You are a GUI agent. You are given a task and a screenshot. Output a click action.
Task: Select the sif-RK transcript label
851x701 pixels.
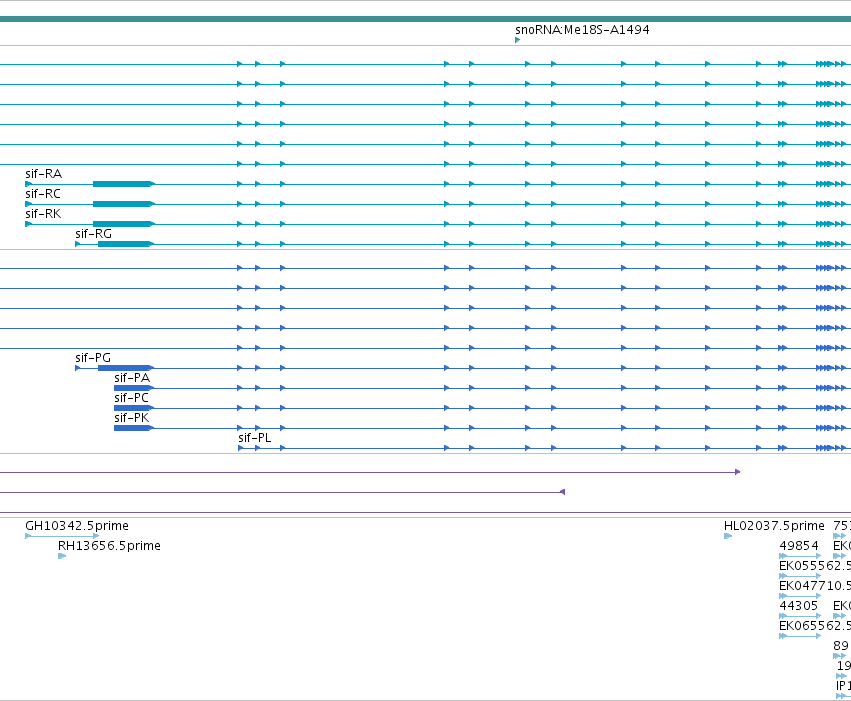pos(43,214)
